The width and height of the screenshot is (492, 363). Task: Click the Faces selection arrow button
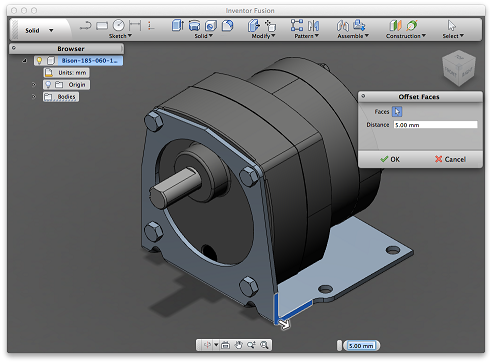(397, 111)
